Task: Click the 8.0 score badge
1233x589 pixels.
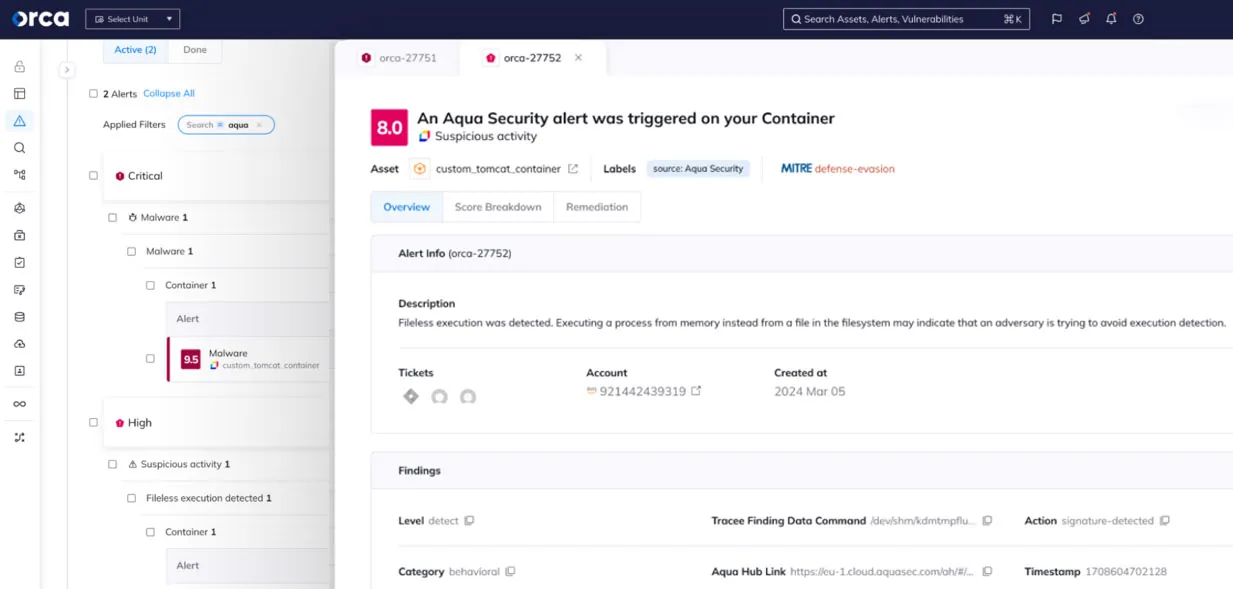Action: coord(389,127)
